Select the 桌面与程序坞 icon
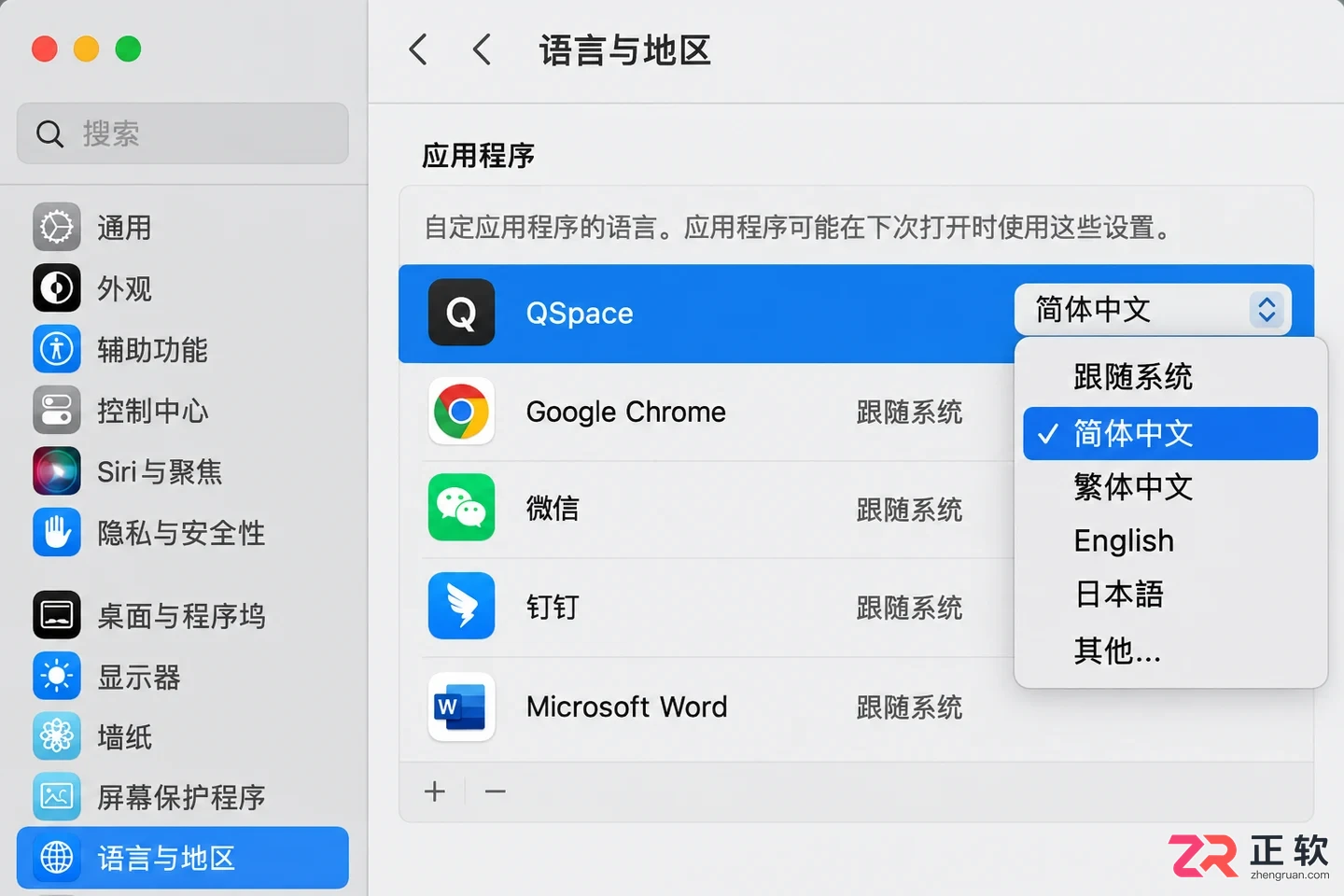This screenshot has width=1344, height=896. point(57,615)
